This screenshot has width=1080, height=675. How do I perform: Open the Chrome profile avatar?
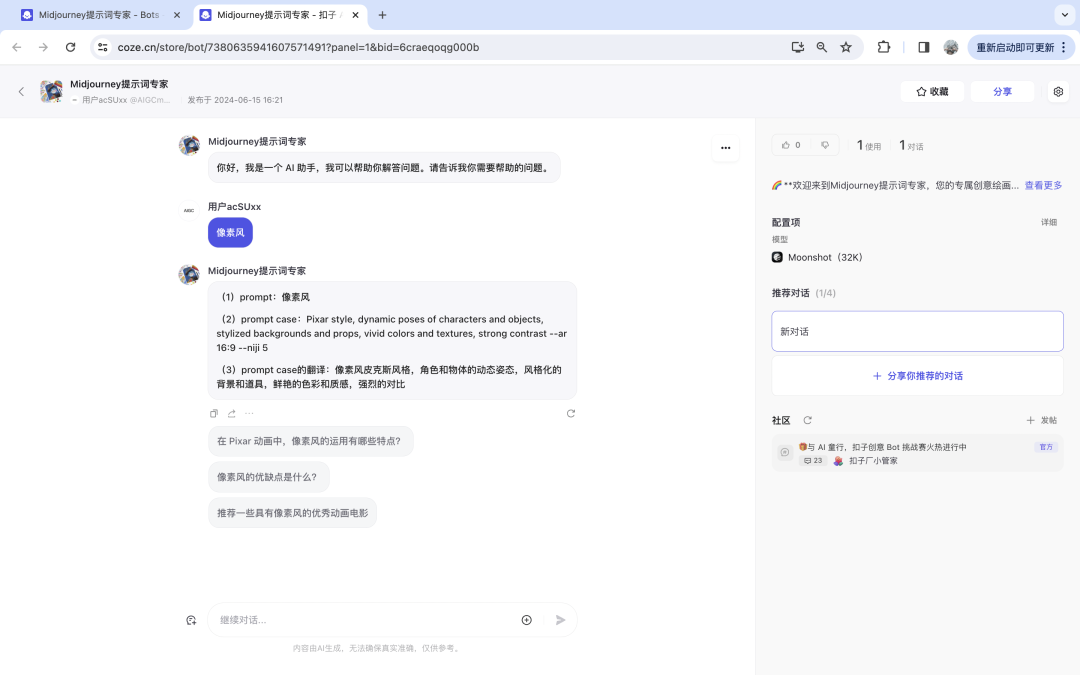(x=951, y=47)
